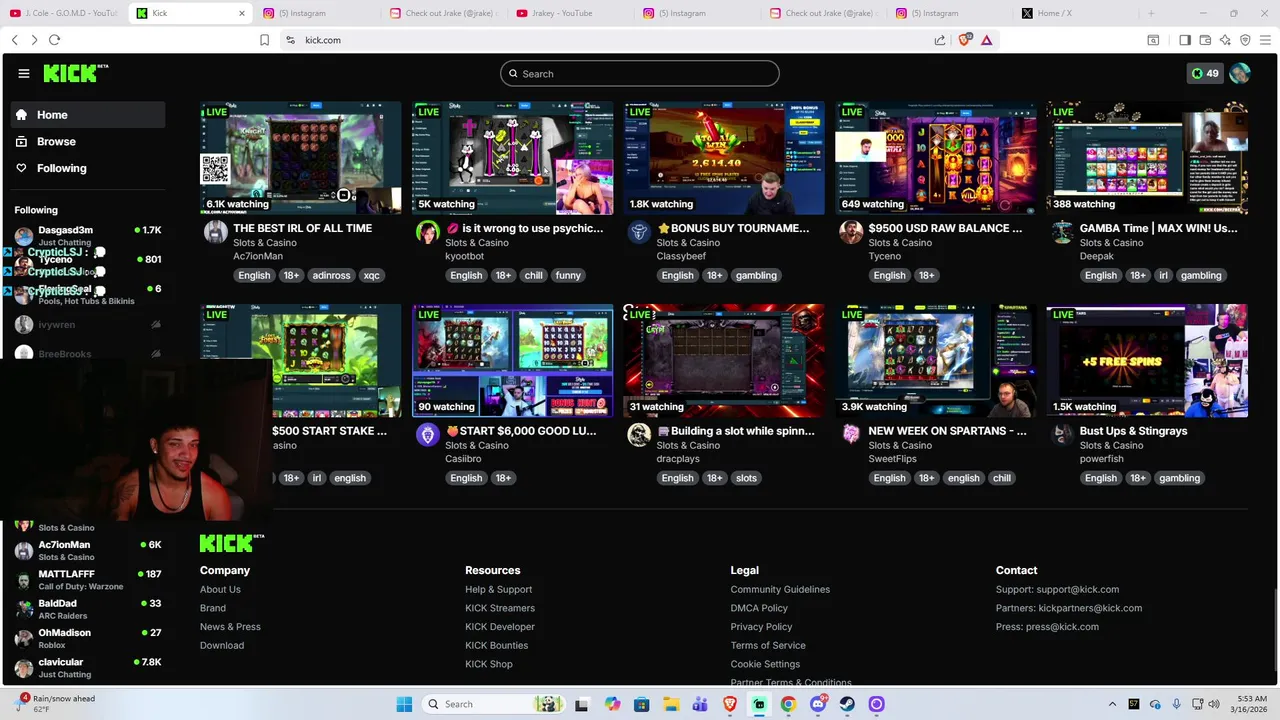Open Brave Wallet icon
This screenshot has width=1280, height=720.
coord(1205,40)
